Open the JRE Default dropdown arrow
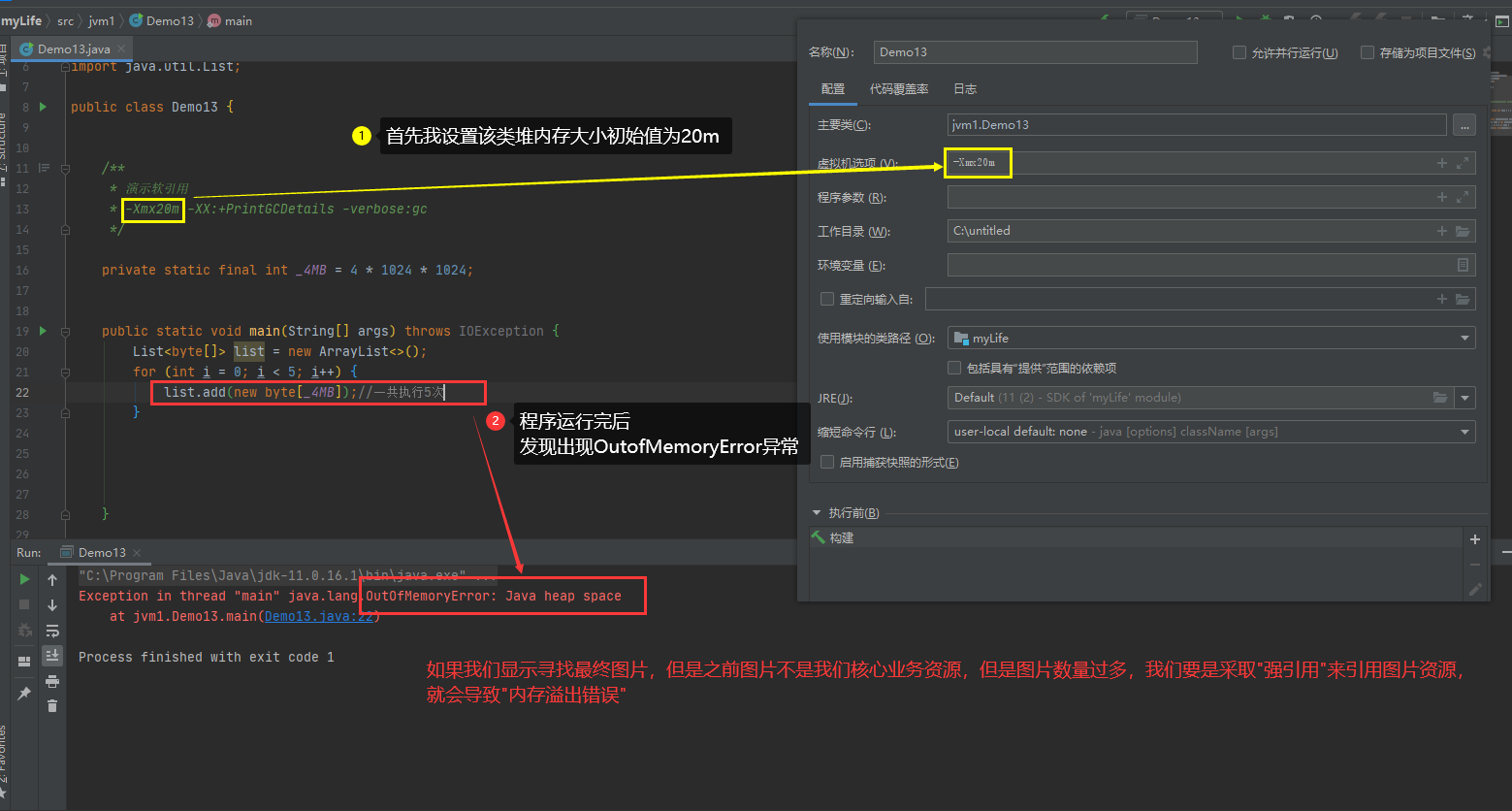1512x811 pixels. 1464,398
